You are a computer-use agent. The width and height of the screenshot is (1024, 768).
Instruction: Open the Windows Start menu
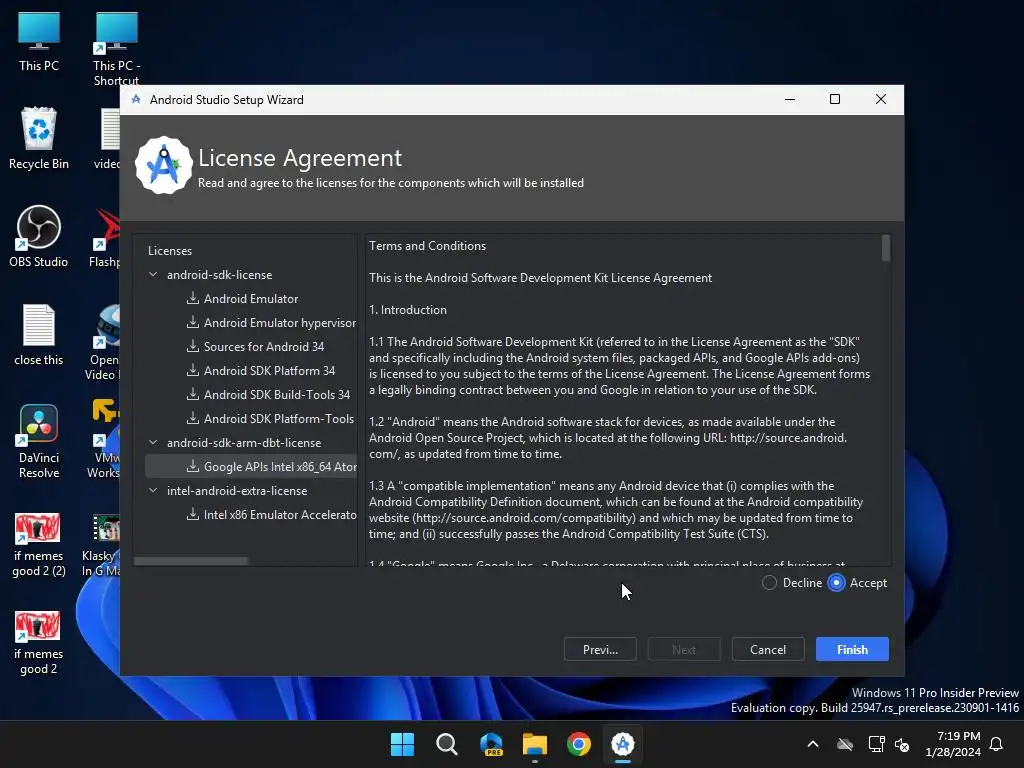click(402, 744)
